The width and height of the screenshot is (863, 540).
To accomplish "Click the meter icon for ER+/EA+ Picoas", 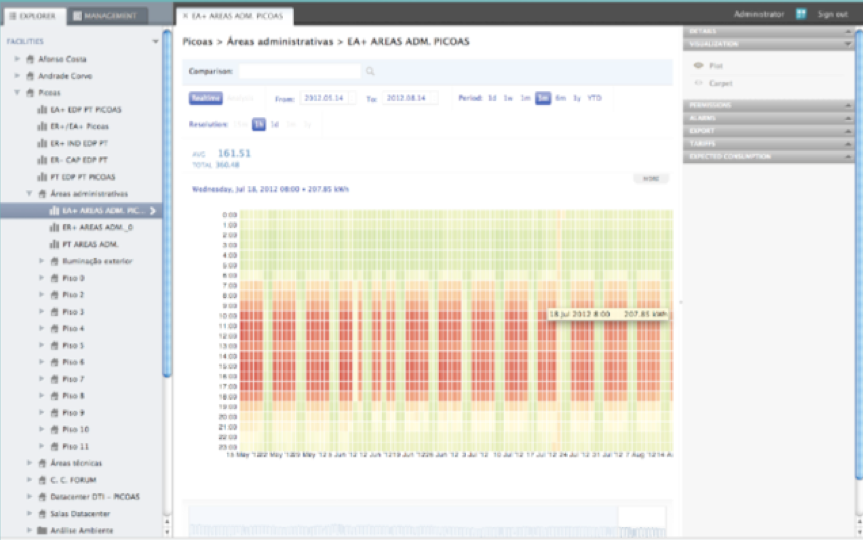I will coord(42,126).
